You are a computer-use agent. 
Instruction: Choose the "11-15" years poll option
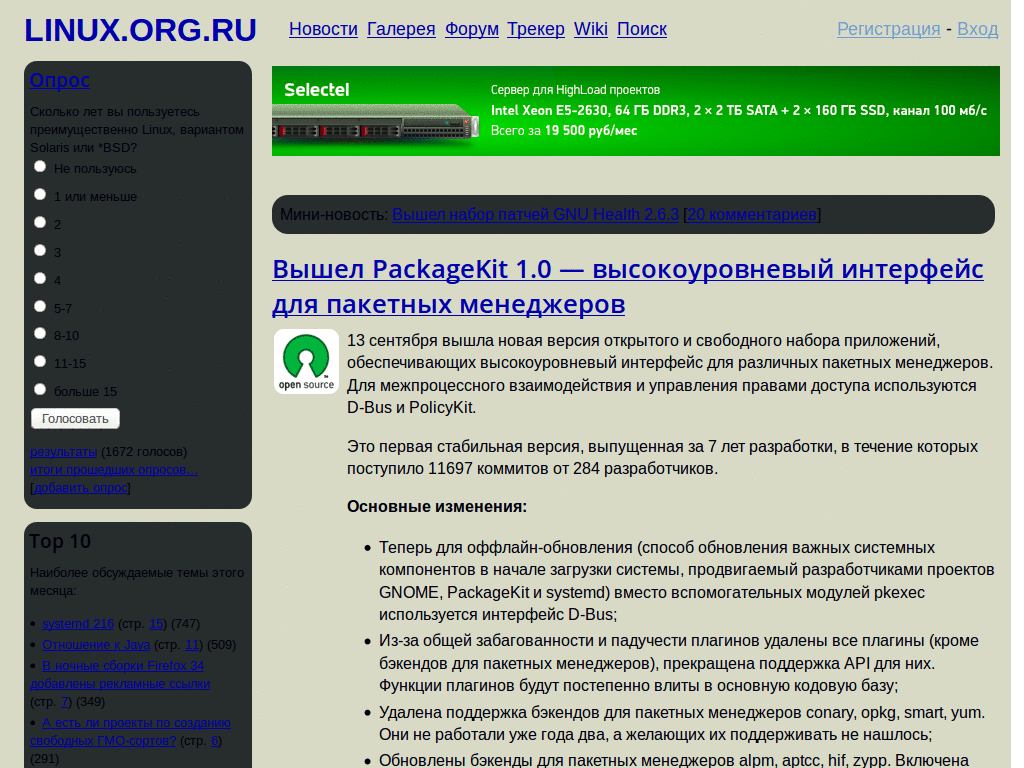(x=40, y=362)
